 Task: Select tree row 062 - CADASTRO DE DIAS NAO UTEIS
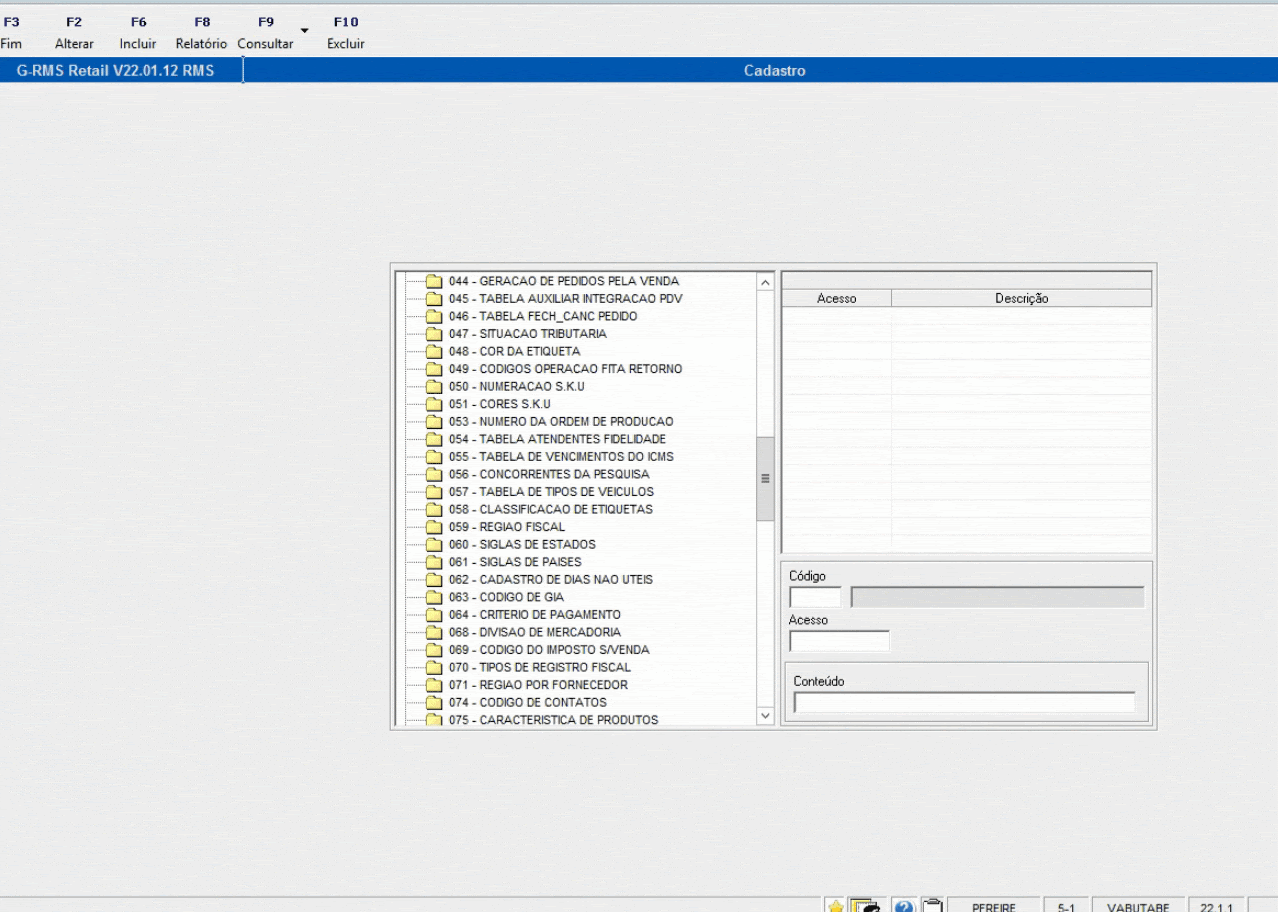pyautogui.click(x=551, y=580)
